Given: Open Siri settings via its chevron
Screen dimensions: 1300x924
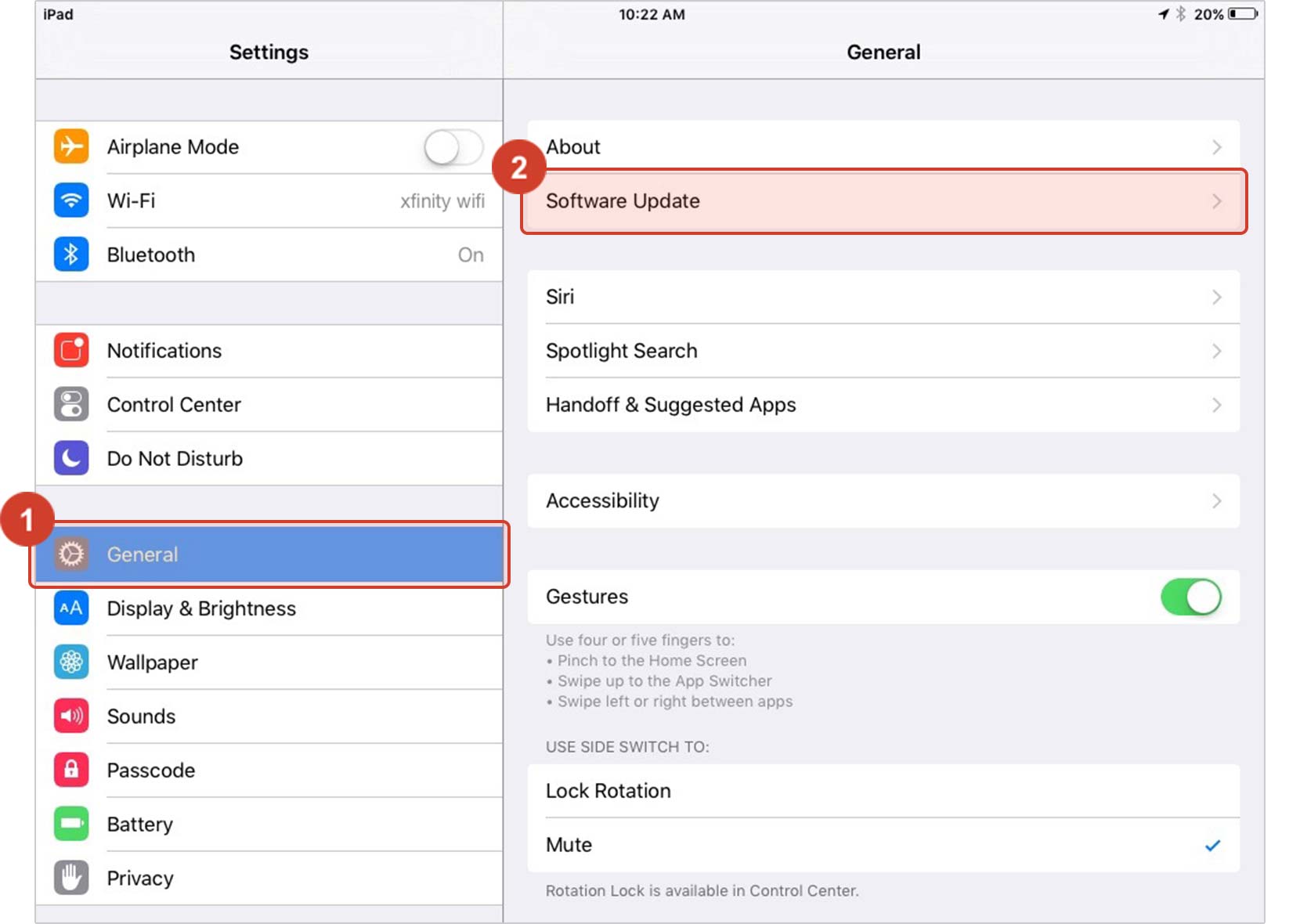Looking at the screenshot, I should pos(1216,297).
